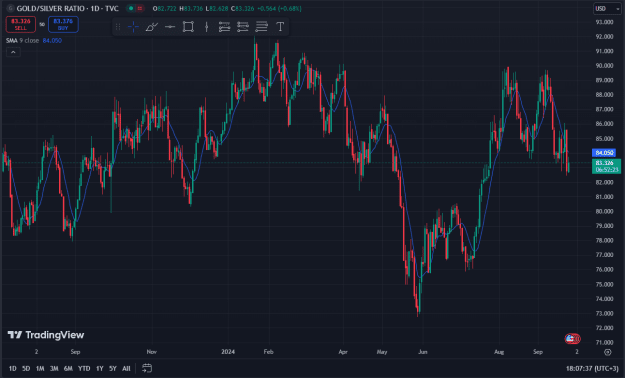This screenshot has height=378, width=625.
Task: Click the Aug label on time axis
Action: (499, 352)
